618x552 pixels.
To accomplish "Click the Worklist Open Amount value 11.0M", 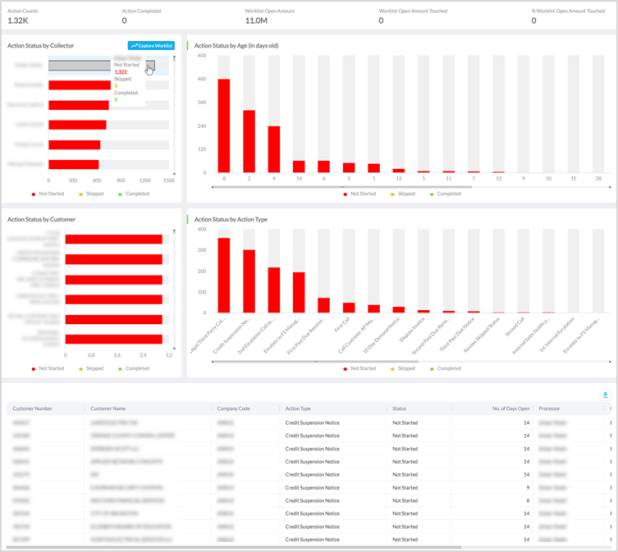I will [x=256, y=20].
